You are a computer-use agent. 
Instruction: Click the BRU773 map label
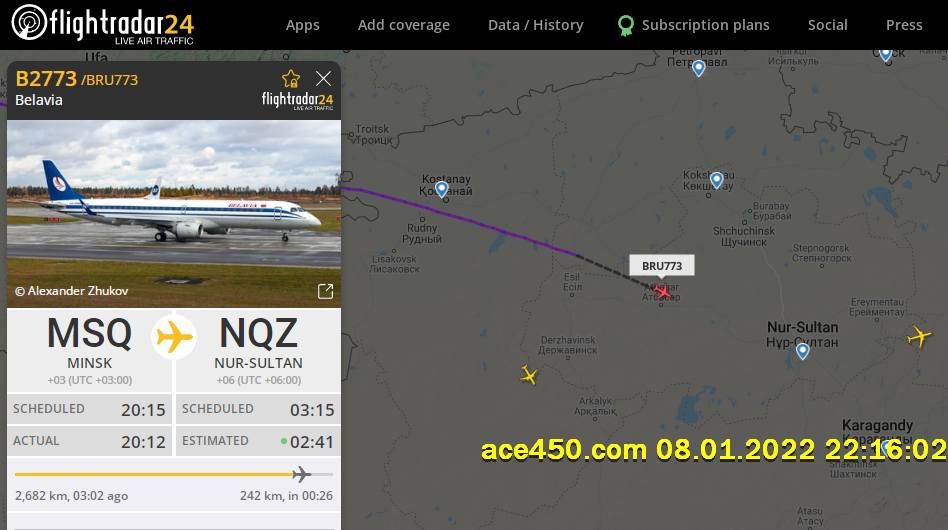662,266
